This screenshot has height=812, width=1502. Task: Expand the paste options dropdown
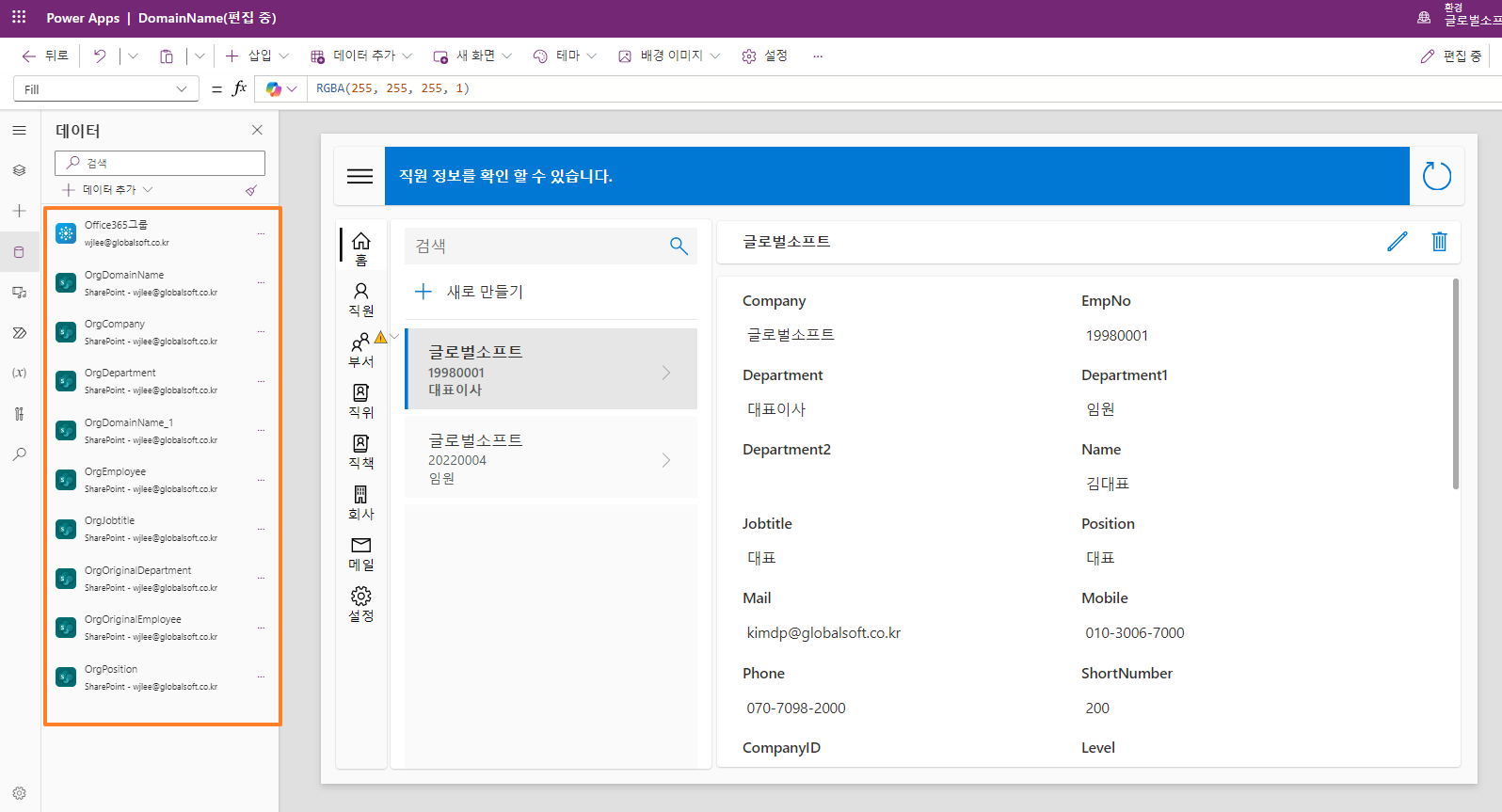click(x=200, y=56)
